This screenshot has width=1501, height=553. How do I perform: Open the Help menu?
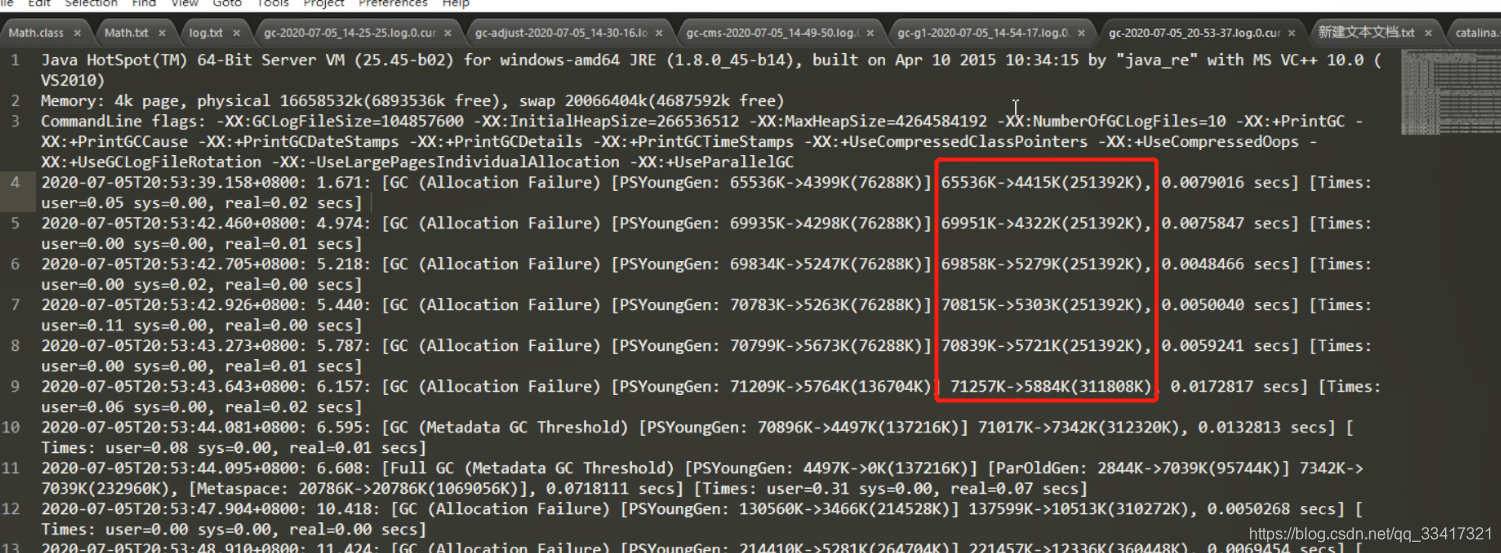[x=456, y=4]
